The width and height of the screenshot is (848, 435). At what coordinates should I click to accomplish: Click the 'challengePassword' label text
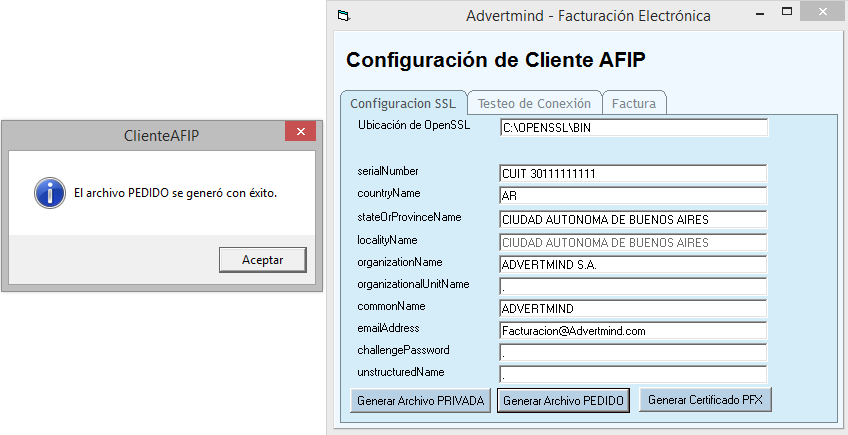(403, 350)
